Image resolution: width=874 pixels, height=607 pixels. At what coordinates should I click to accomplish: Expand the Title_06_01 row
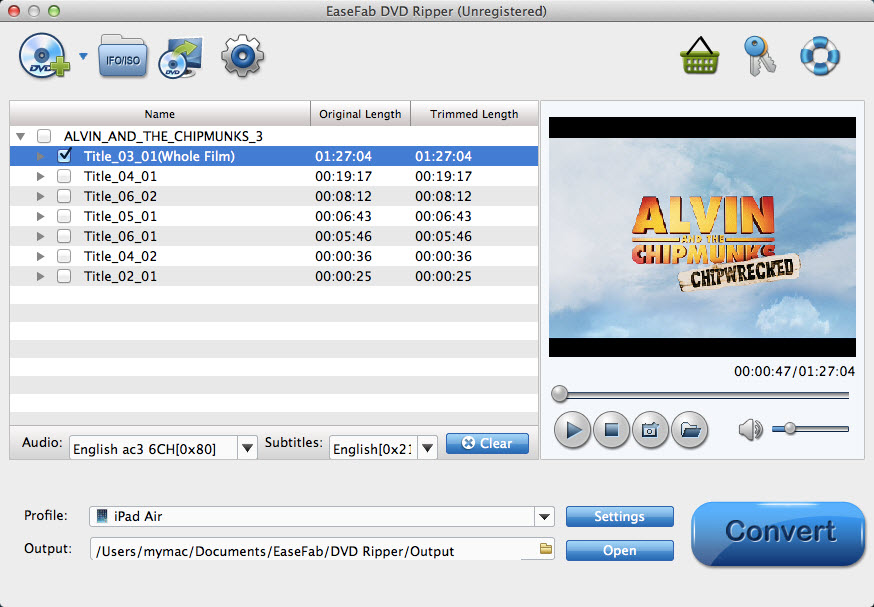coord(40,236)
